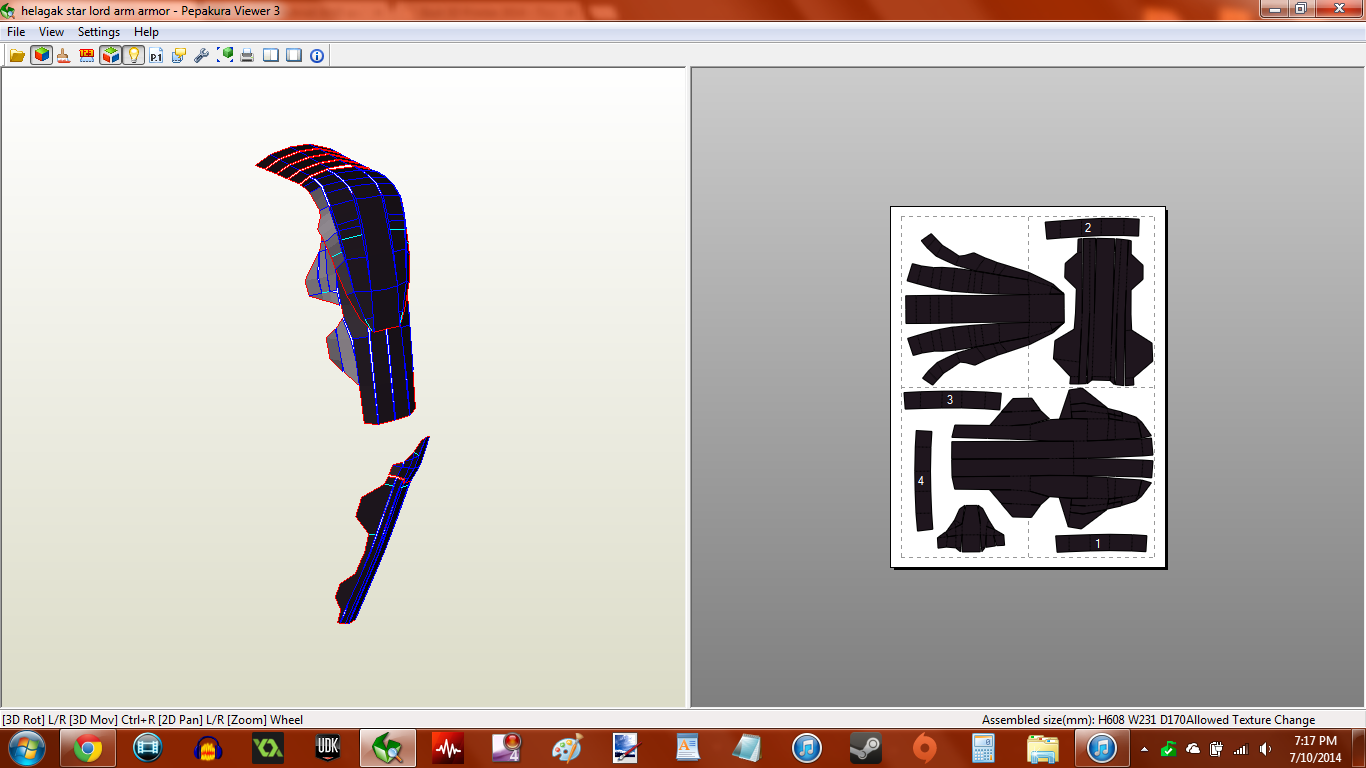
Task: Click the right split window layout icon
Action: 294,56
